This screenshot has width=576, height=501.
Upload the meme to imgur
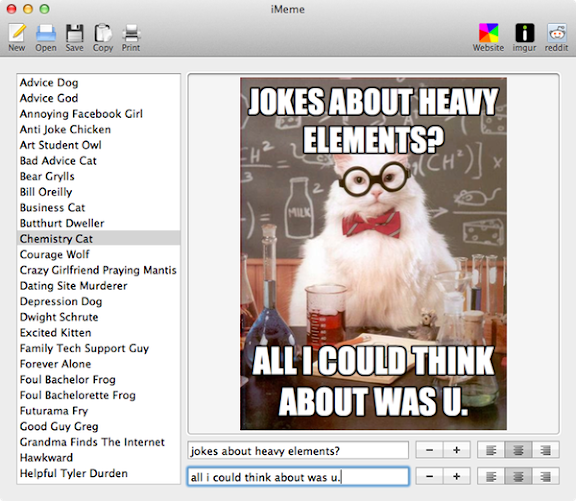click(525, 37)
